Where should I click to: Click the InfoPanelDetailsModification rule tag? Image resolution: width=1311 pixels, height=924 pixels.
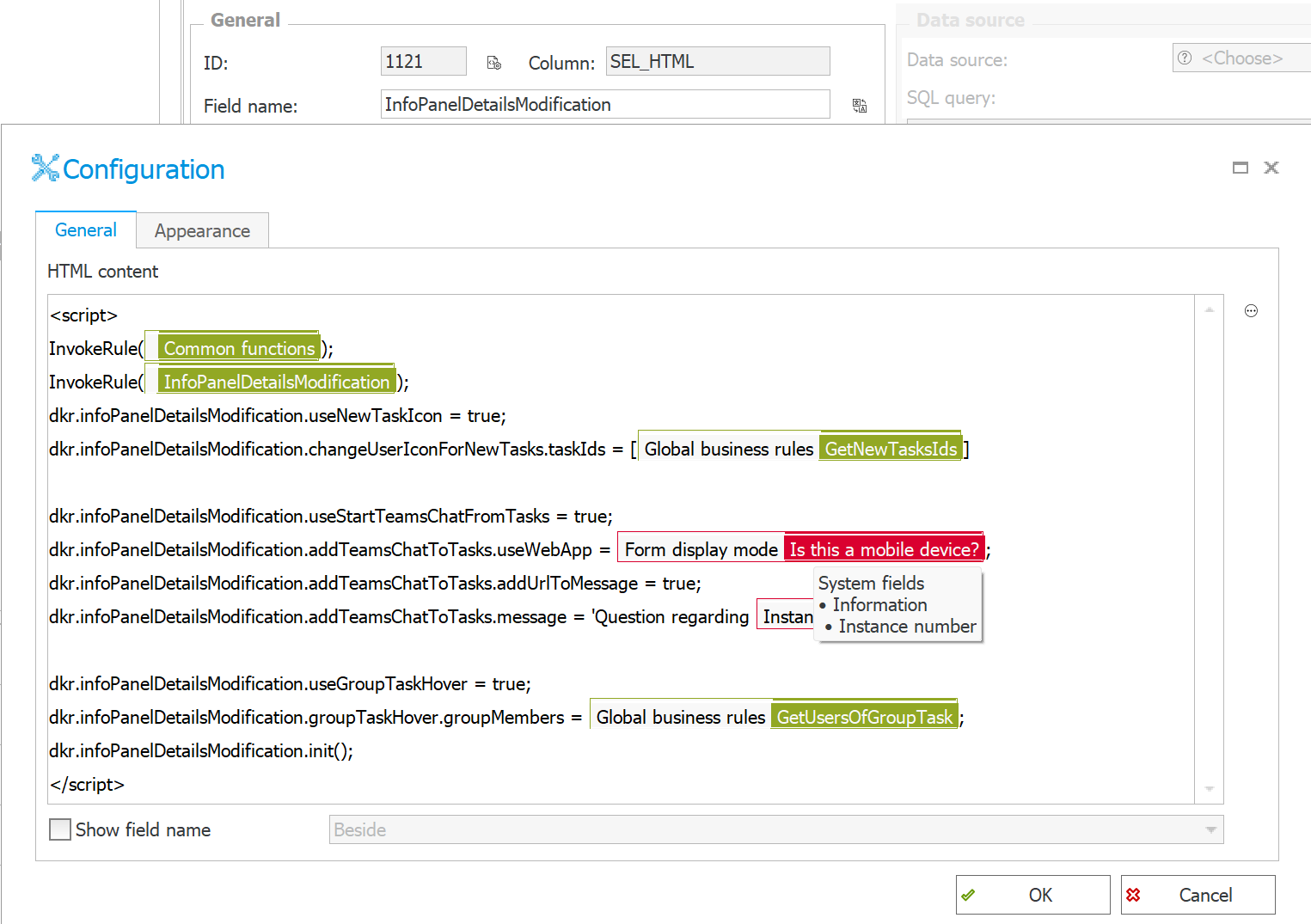(x=276, y=382)
